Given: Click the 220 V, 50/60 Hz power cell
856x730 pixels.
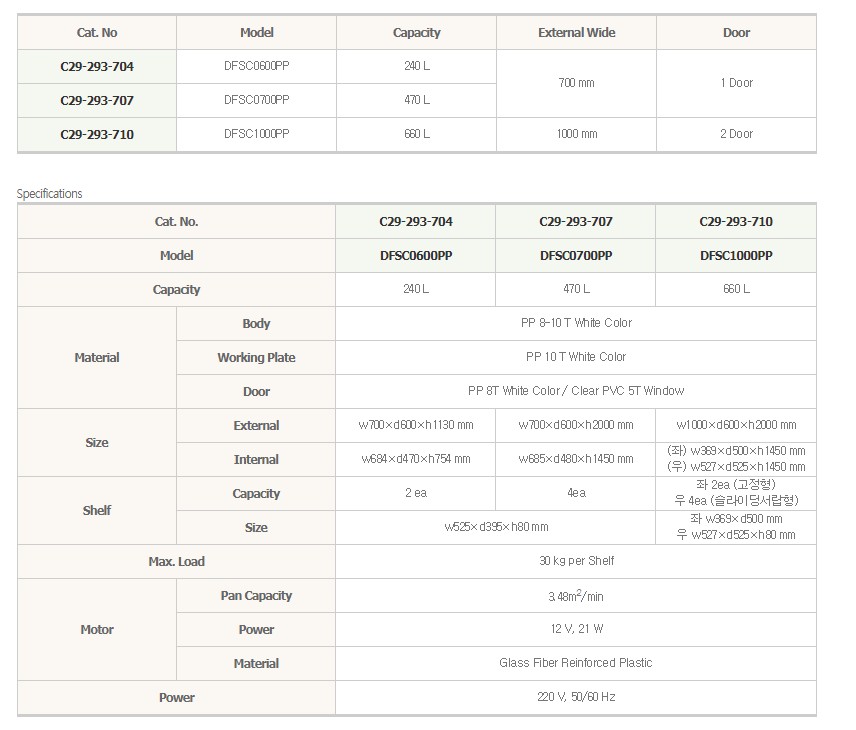Looking at the screenshot, I should coord(576,697).
